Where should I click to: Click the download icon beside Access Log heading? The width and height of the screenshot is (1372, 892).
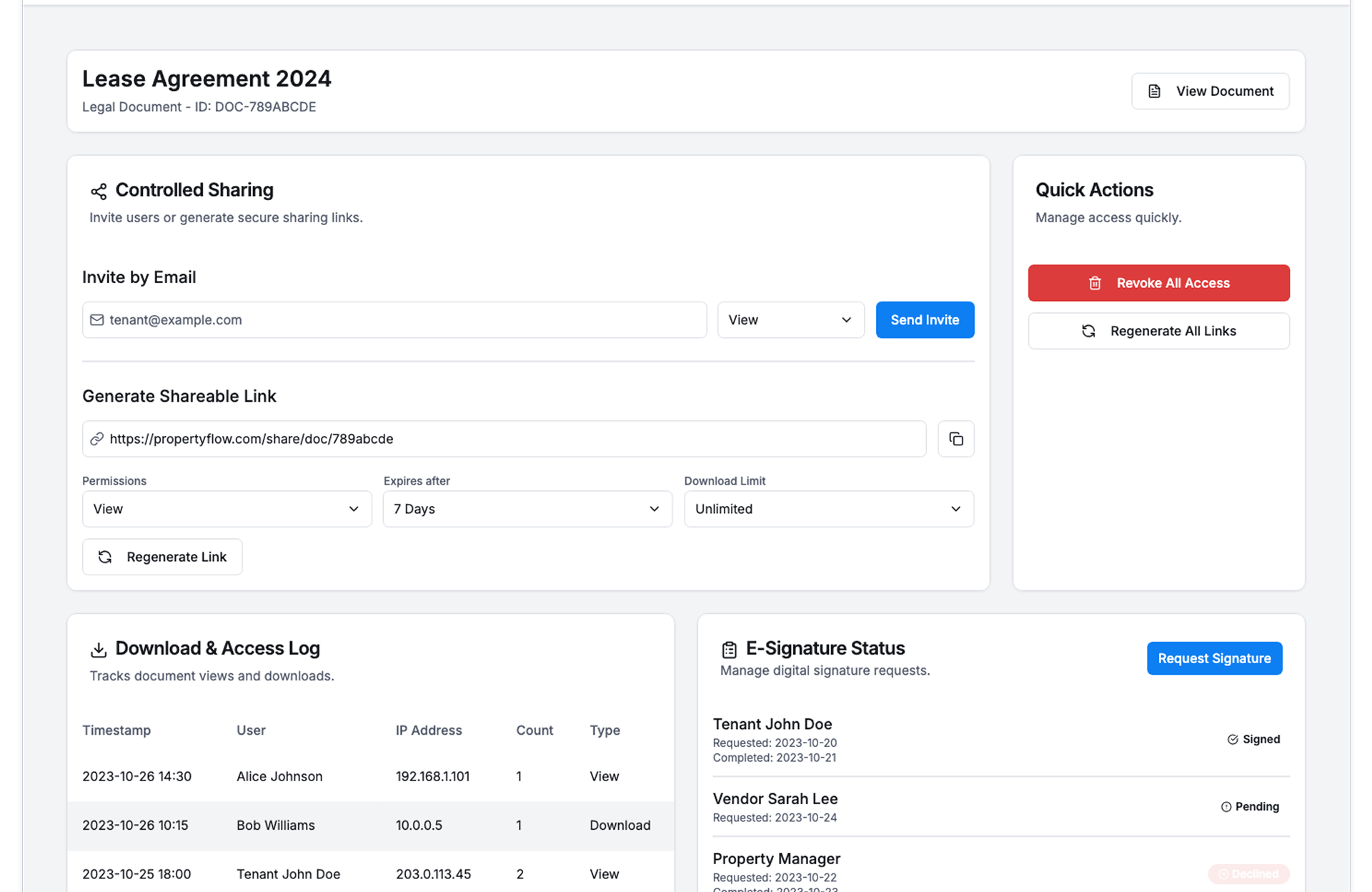(99, 649)
